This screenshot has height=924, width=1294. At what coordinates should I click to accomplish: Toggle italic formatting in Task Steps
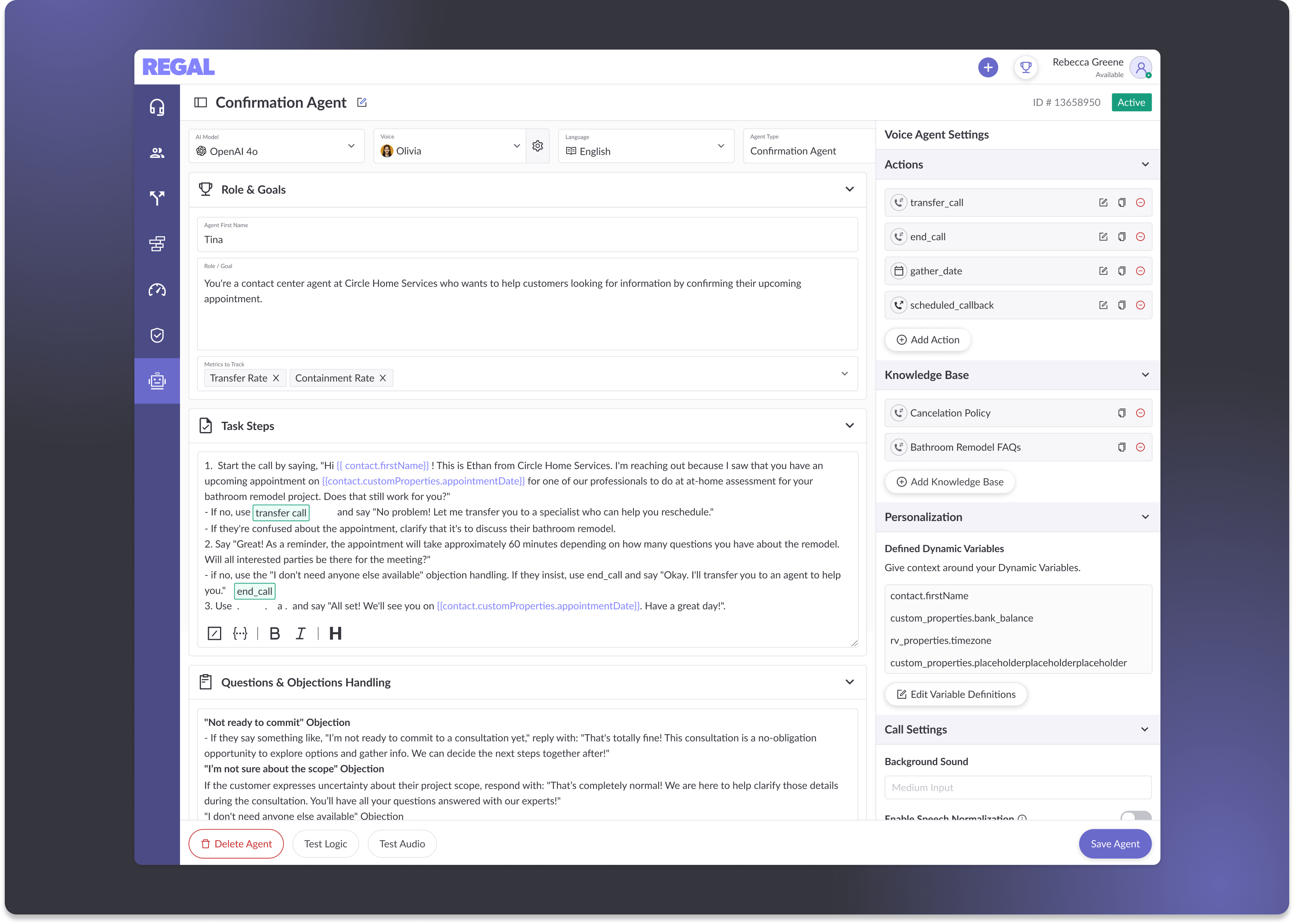(301, 633)
